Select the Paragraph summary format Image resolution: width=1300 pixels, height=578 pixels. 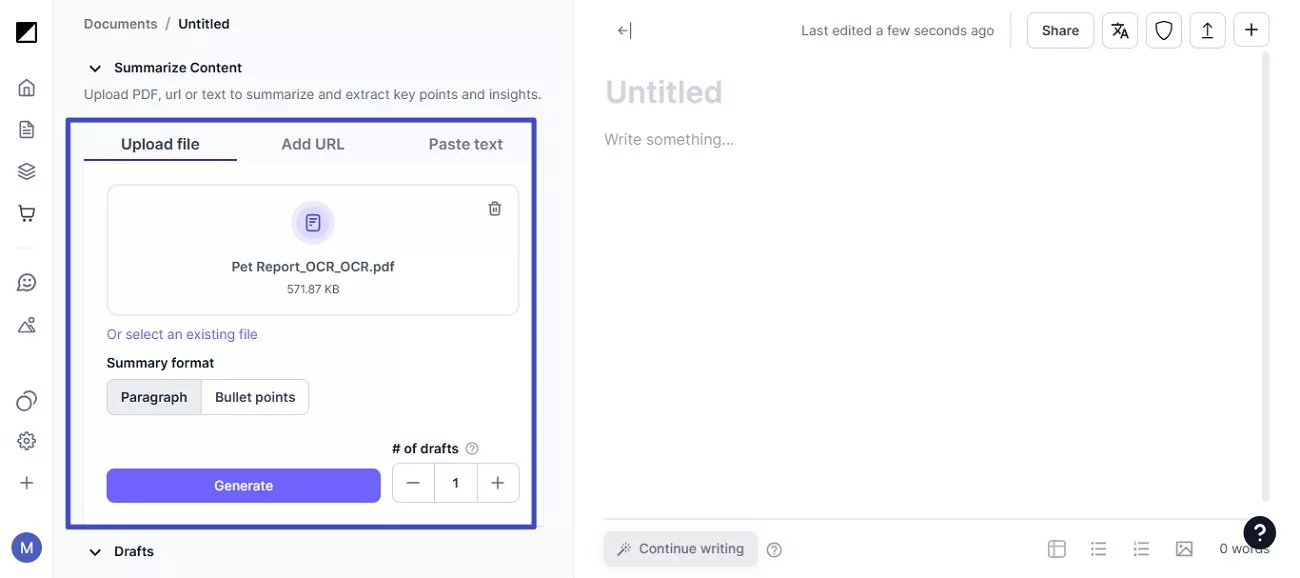pos(154,396)
